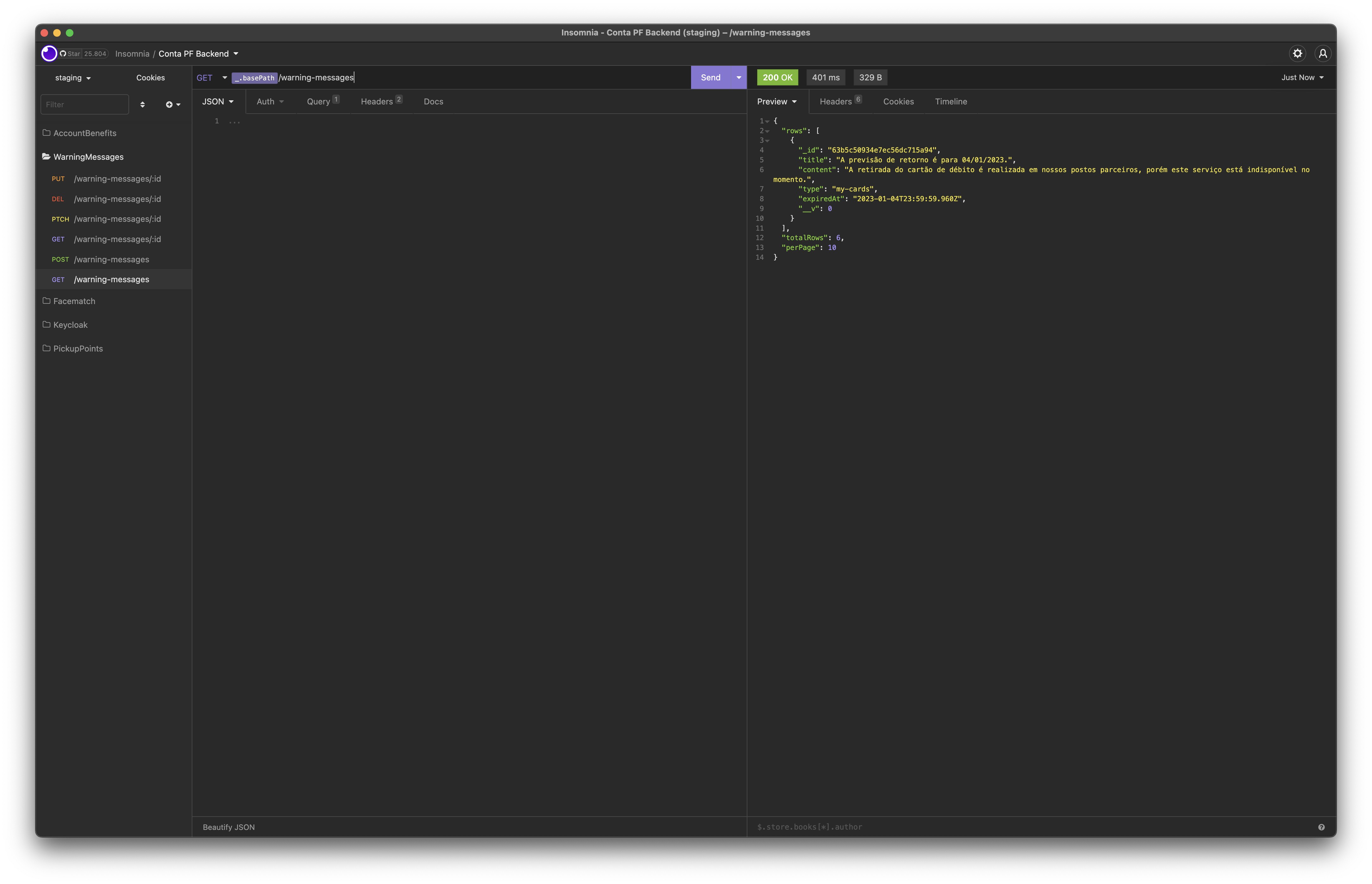Click the AccountBenefits folder icon
Viewport: 1372px width, 884px height.
click(47, 133)
